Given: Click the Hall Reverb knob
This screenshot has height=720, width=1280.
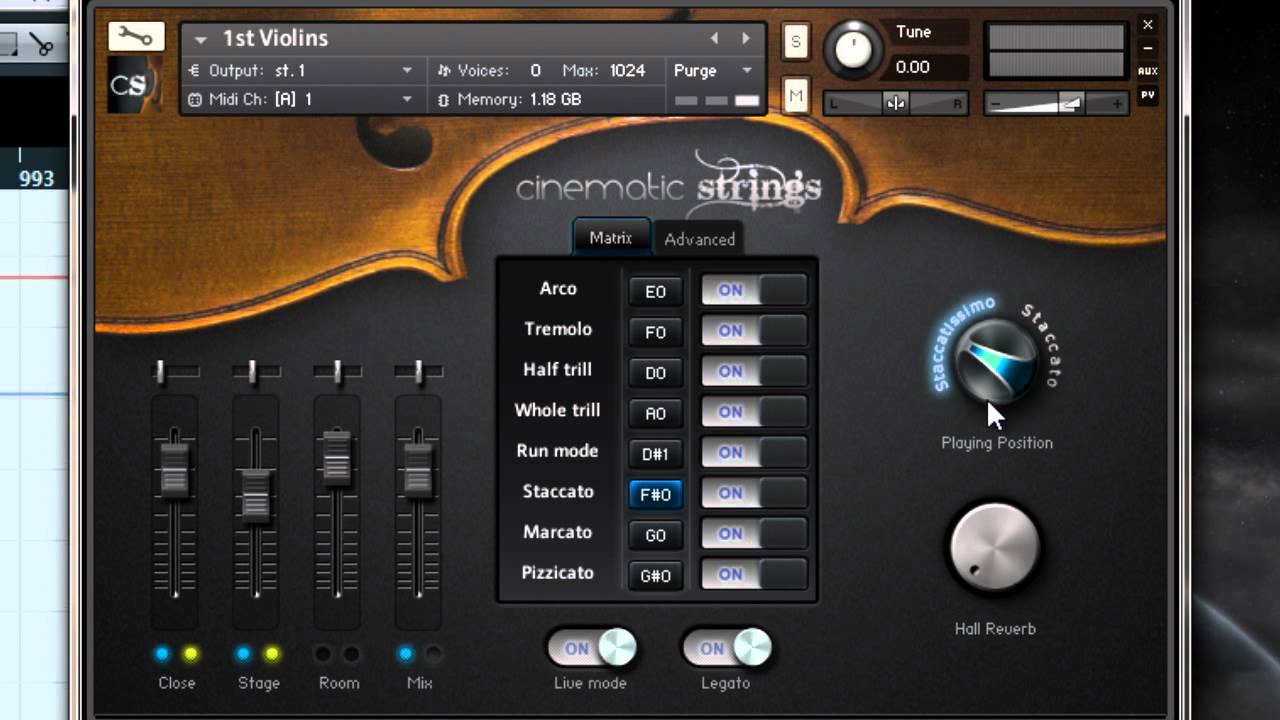Looking at the screenshot, I should tap(994, 548).
